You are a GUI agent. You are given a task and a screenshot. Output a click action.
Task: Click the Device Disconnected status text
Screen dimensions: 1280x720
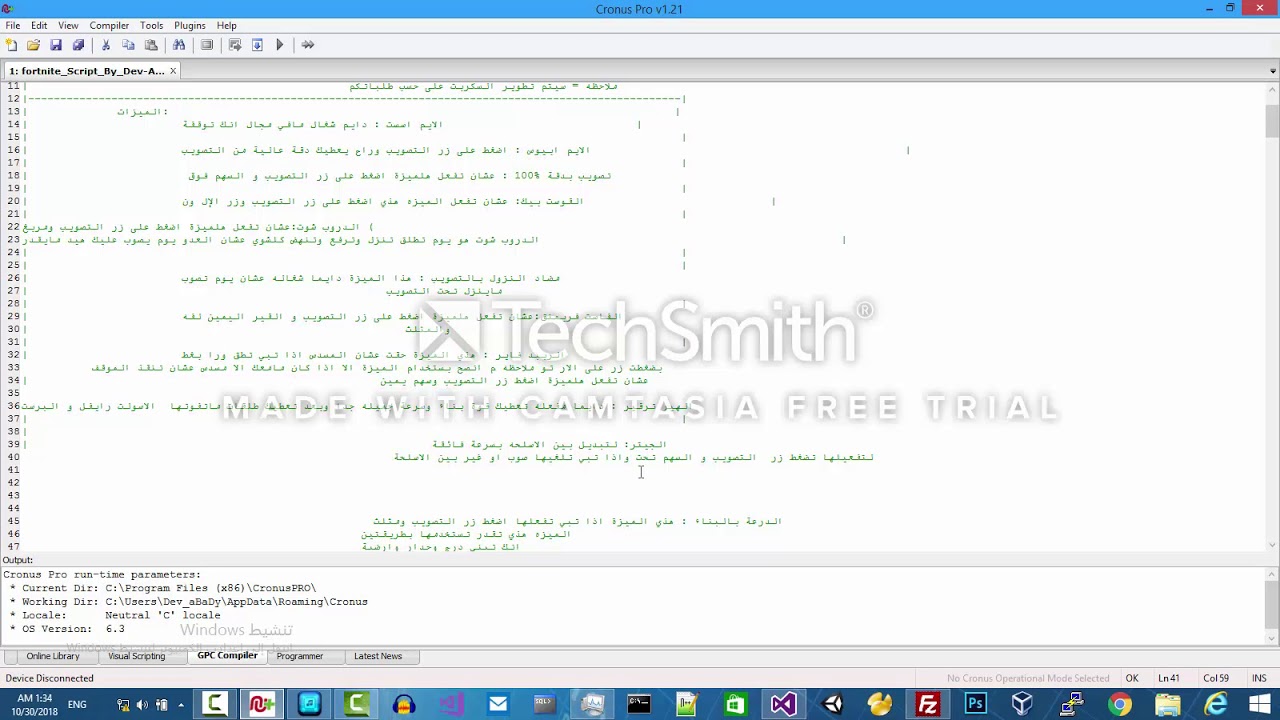click(49, 678)
